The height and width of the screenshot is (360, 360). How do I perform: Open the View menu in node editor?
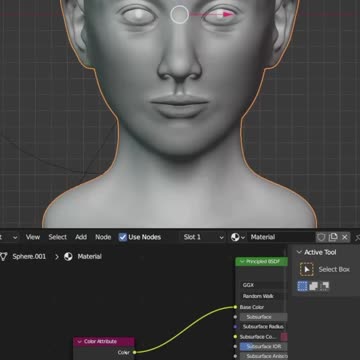click(x=33, y=237)
